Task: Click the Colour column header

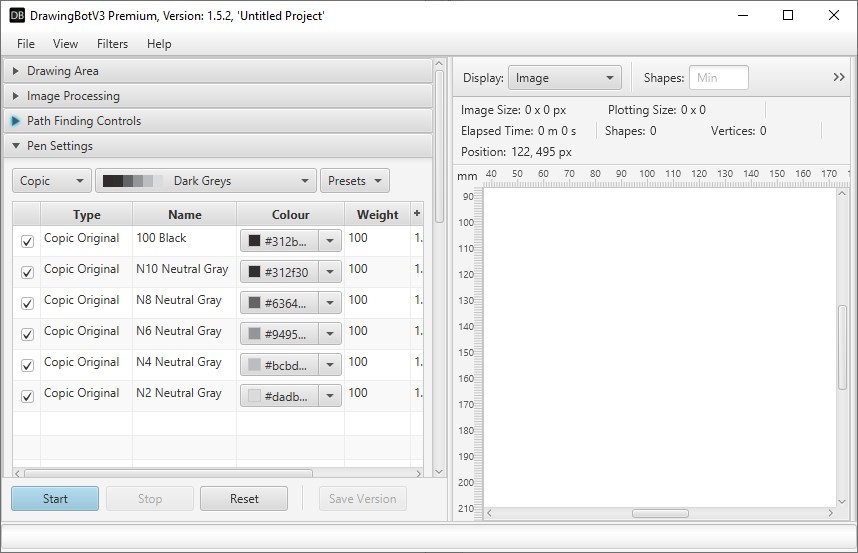Action: (x=291, y=214)
